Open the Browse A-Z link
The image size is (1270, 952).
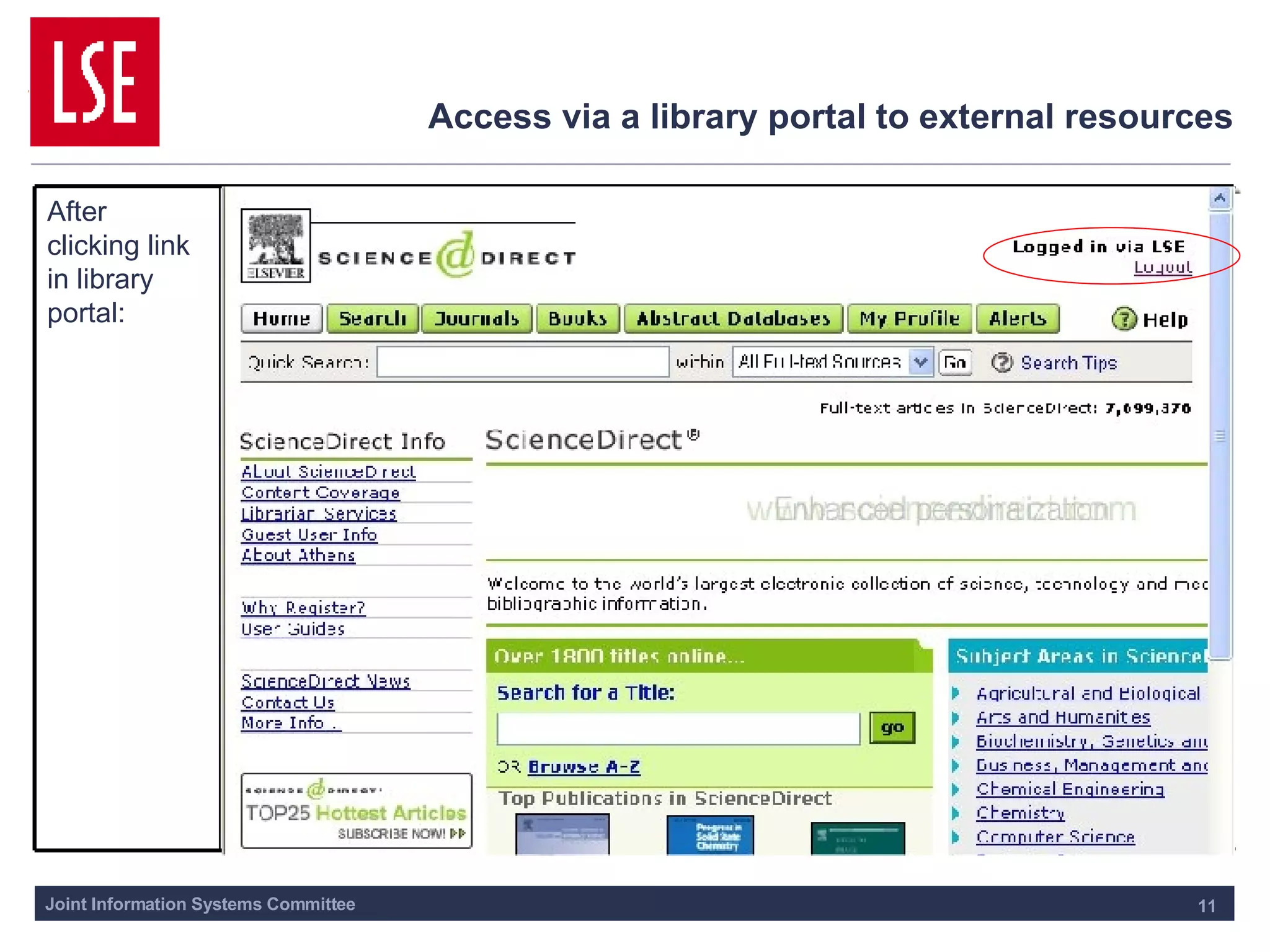coord(584,767)
